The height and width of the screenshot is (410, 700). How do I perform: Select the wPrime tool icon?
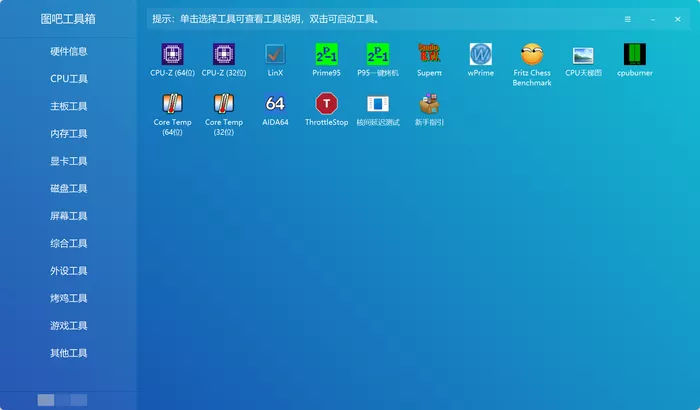click(x=480, y=54)
